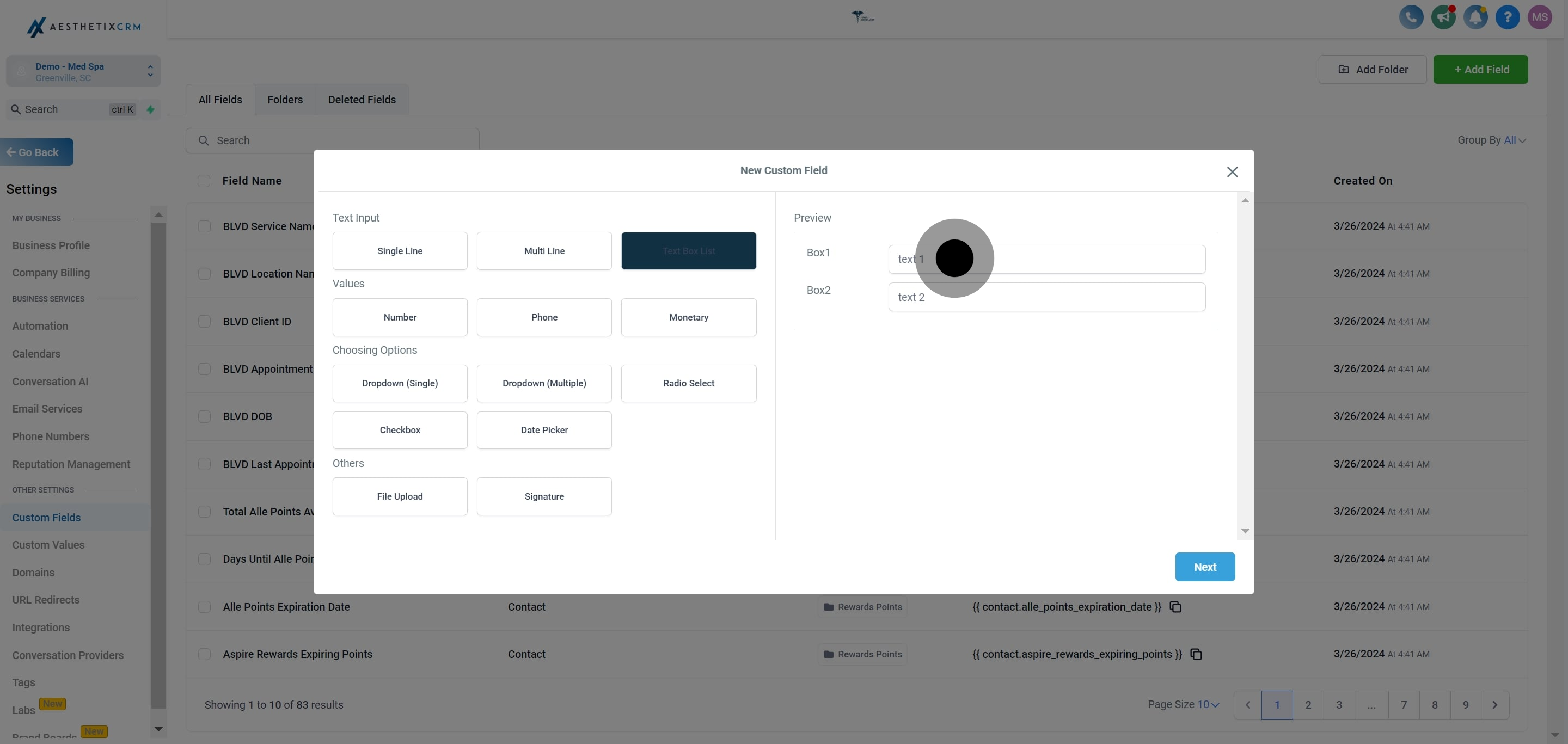This screenshot has height=744, width=1568.
Task: Open the Page Size 10 dropdown
Action: [x=1208, y=704]
